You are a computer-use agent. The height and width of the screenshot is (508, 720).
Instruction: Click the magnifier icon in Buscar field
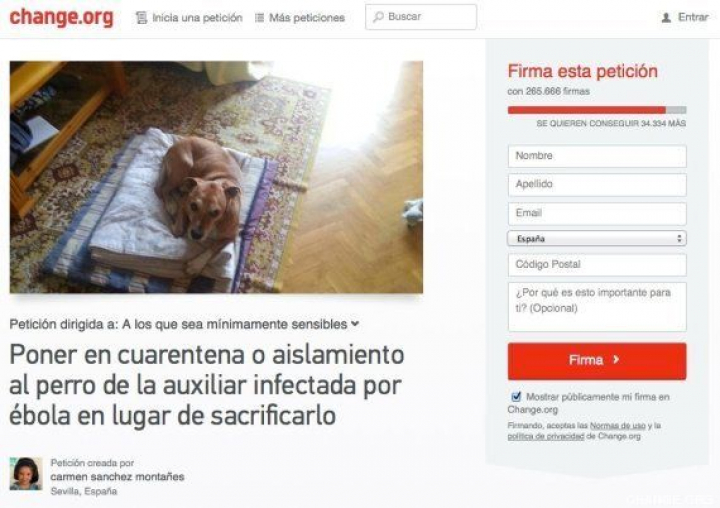[x=378, y=17]
